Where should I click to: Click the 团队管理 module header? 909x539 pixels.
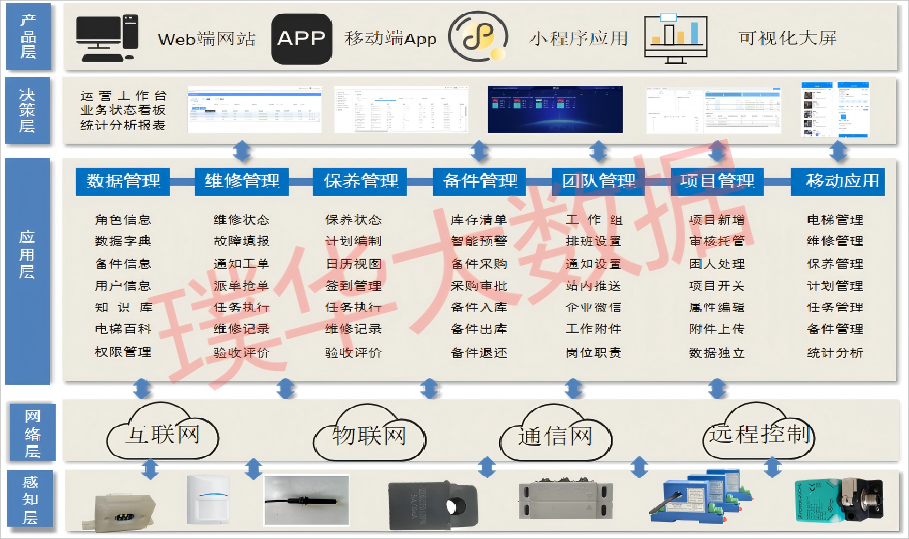(598, 181)
